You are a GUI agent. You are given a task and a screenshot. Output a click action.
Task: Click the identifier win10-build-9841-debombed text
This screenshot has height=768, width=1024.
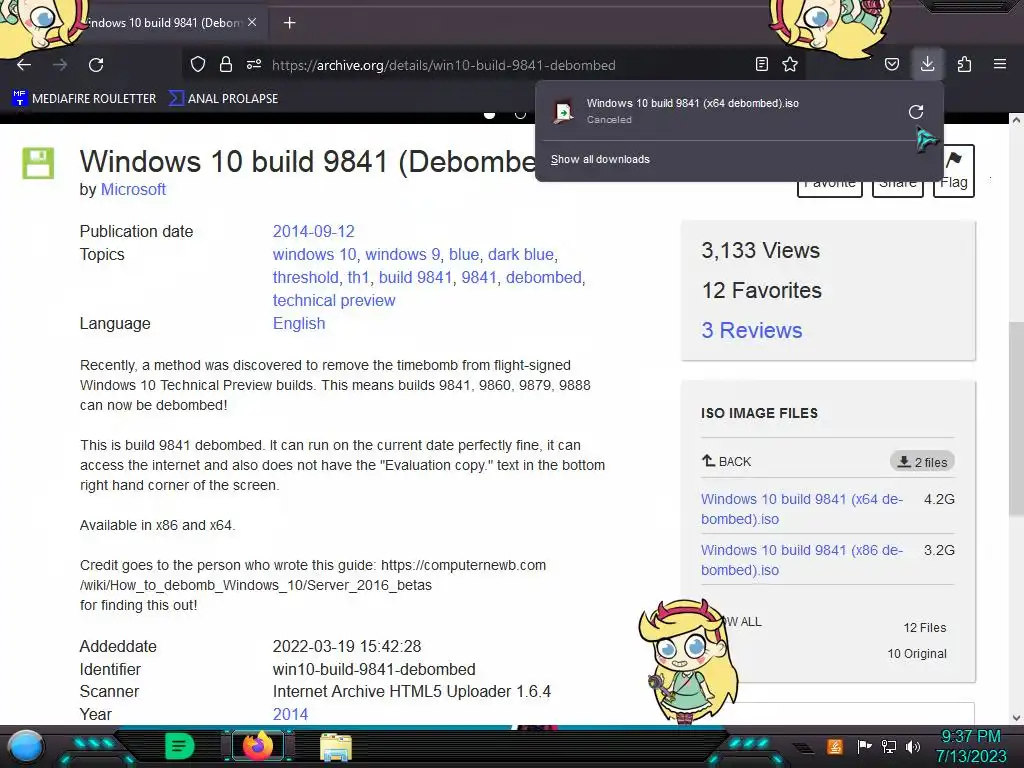374,669
